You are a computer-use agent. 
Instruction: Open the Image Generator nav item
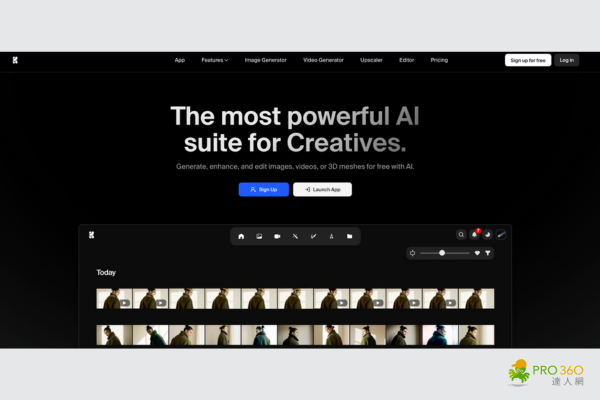pos(266,60)
